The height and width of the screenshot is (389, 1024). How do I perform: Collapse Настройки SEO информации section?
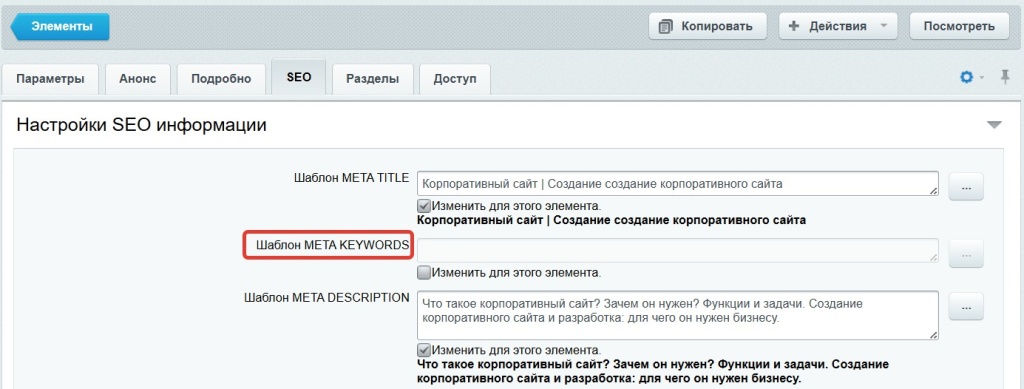(994, 125)
